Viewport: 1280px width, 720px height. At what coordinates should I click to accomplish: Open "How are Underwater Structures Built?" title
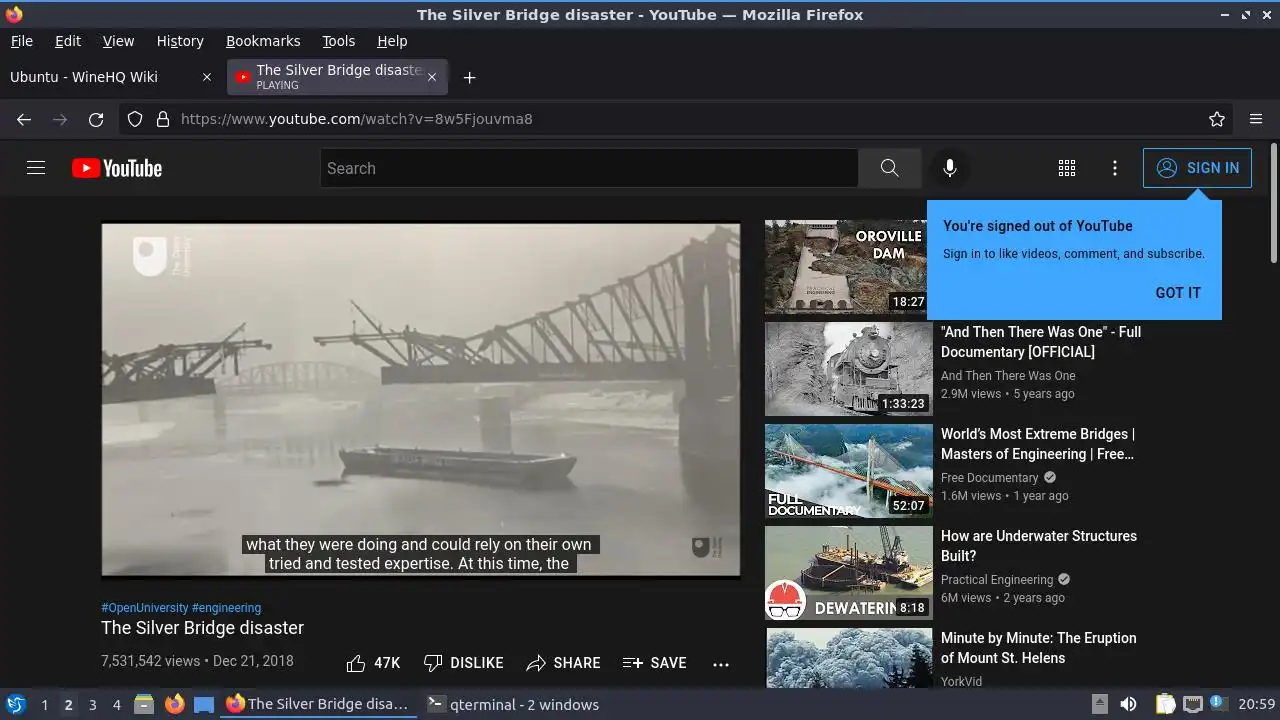1039,546
